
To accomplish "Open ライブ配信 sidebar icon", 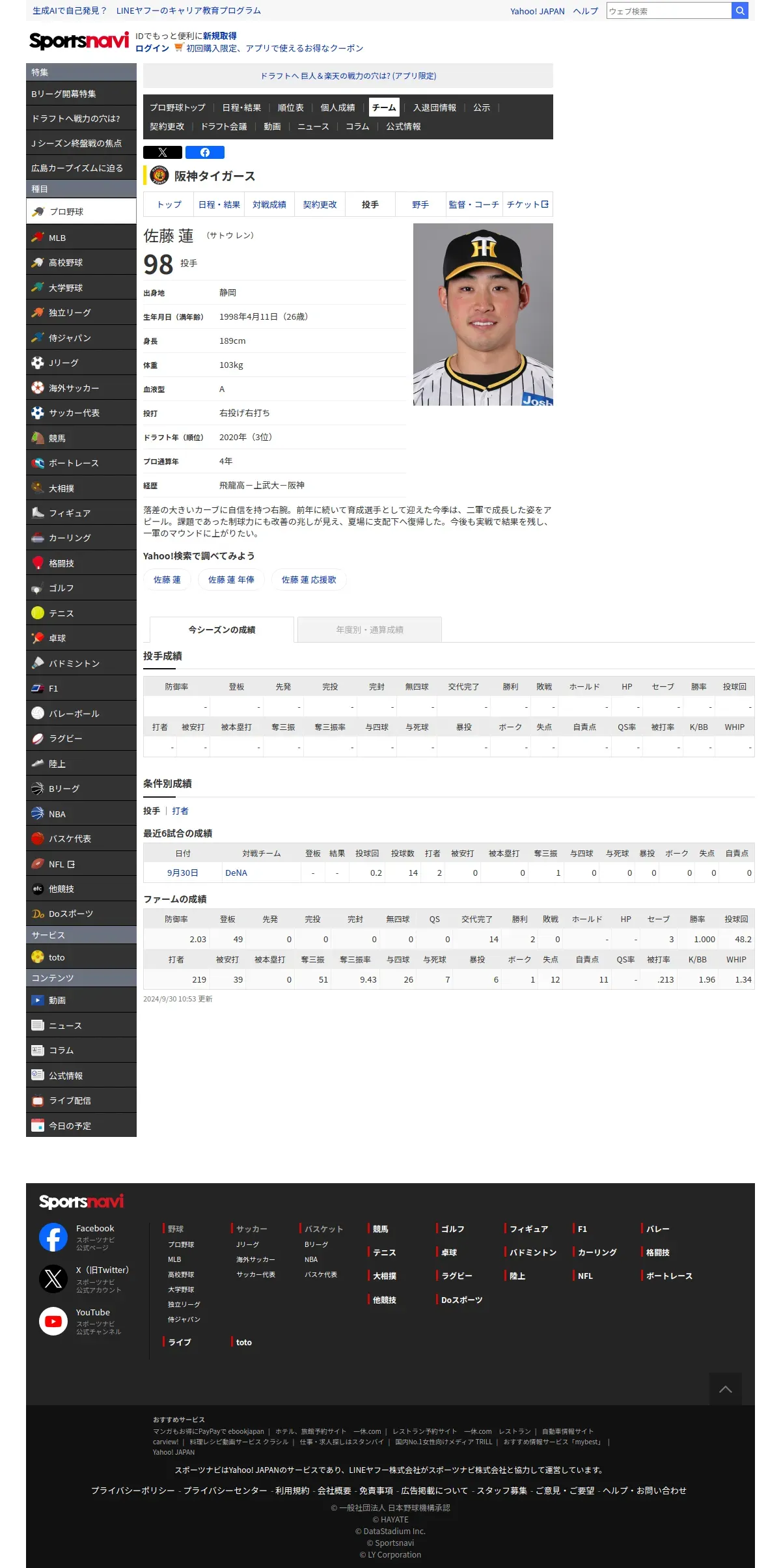I will (38, 1100).
